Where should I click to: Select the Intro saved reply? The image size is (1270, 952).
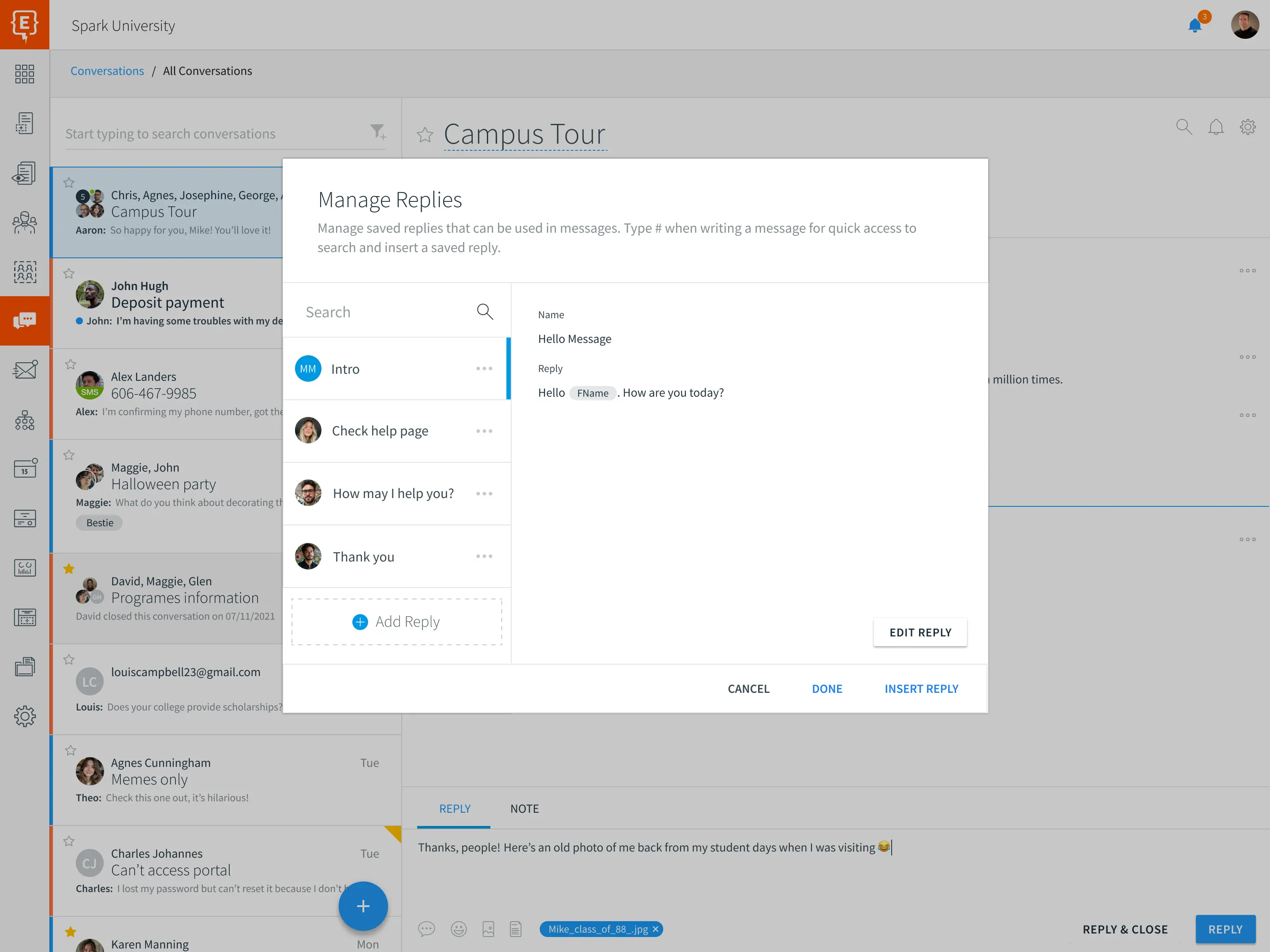397,368
